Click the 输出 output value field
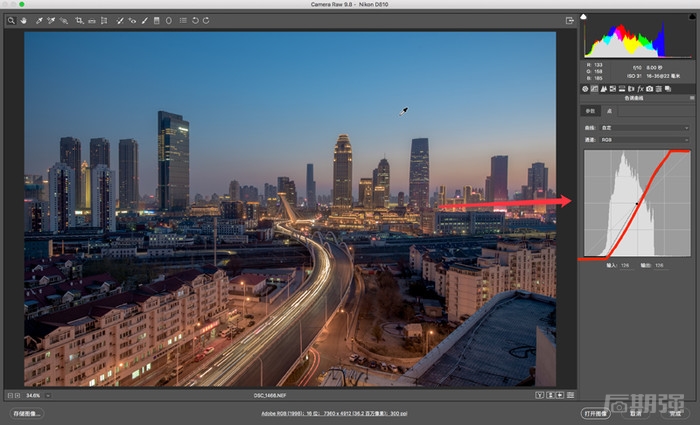Image resolution: width=700 pixels, height=425 pixels. coord(659,265)
